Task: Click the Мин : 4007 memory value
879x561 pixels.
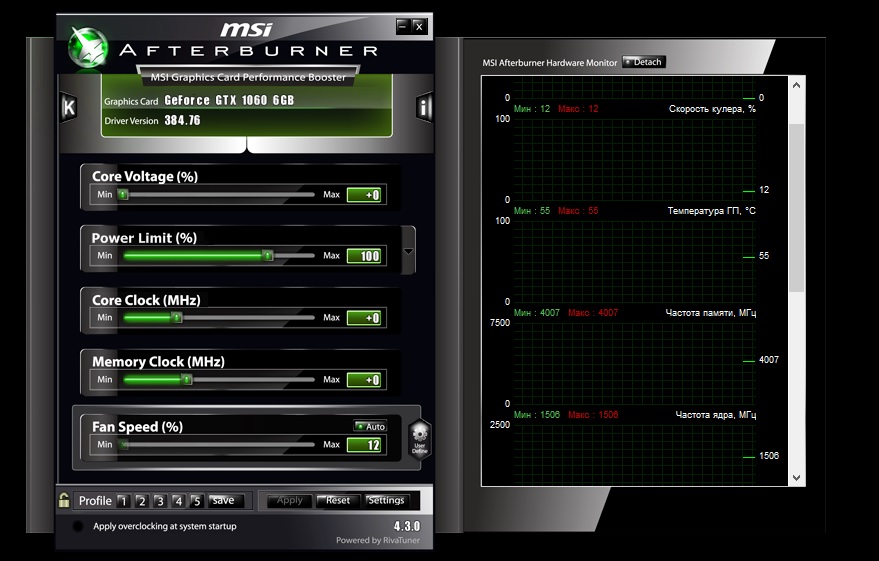Action: tap(536, 313)
